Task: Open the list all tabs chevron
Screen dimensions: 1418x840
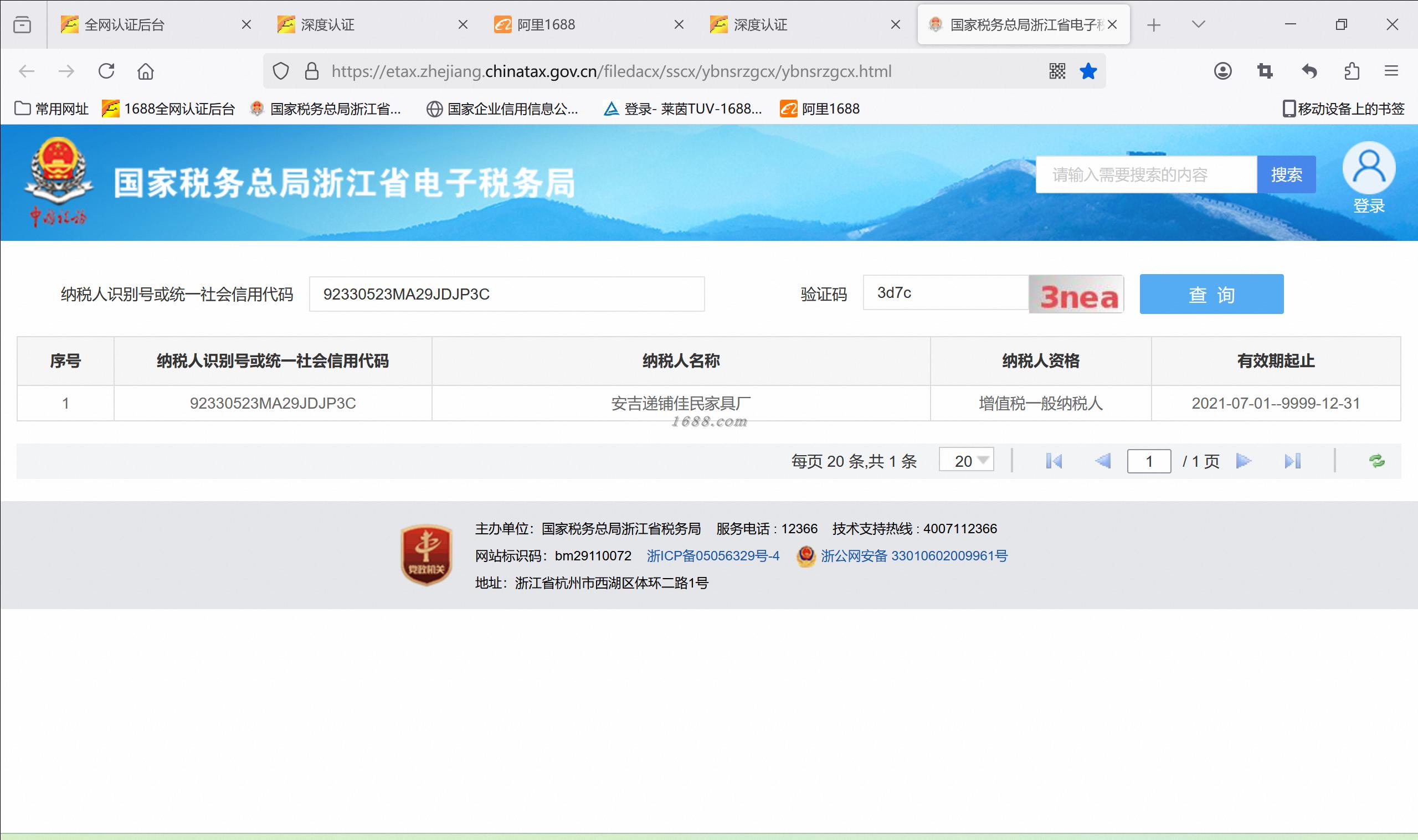Action: tap(1198, 24)
